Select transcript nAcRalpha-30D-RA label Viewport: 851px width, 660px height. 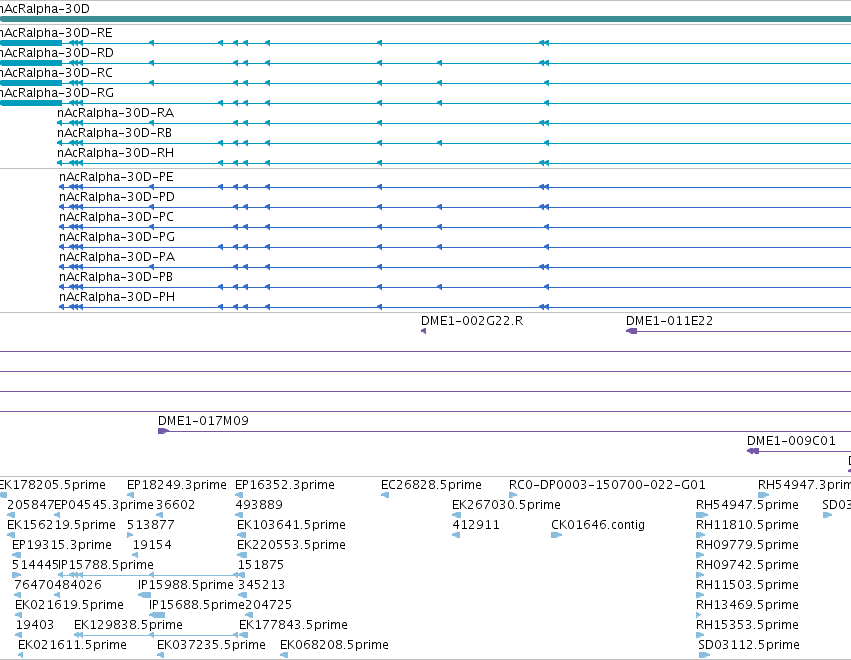pyautogui.click(x=116, y=113)
